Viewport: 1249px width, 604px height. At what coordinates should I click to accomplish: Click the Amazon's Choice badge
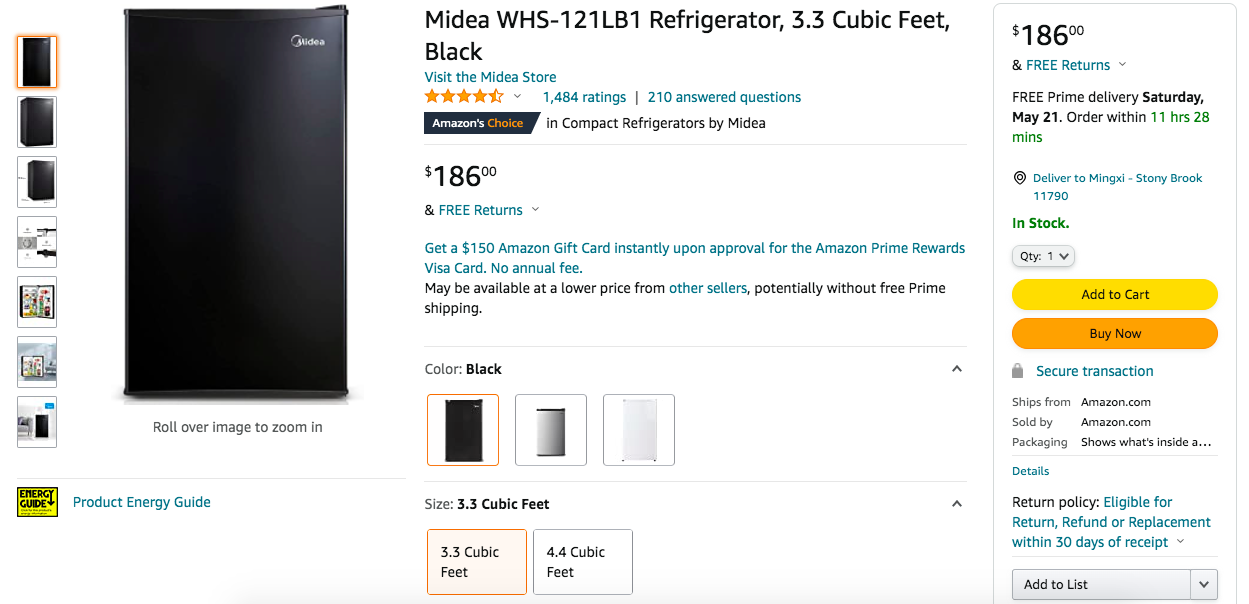coord(478,123)
